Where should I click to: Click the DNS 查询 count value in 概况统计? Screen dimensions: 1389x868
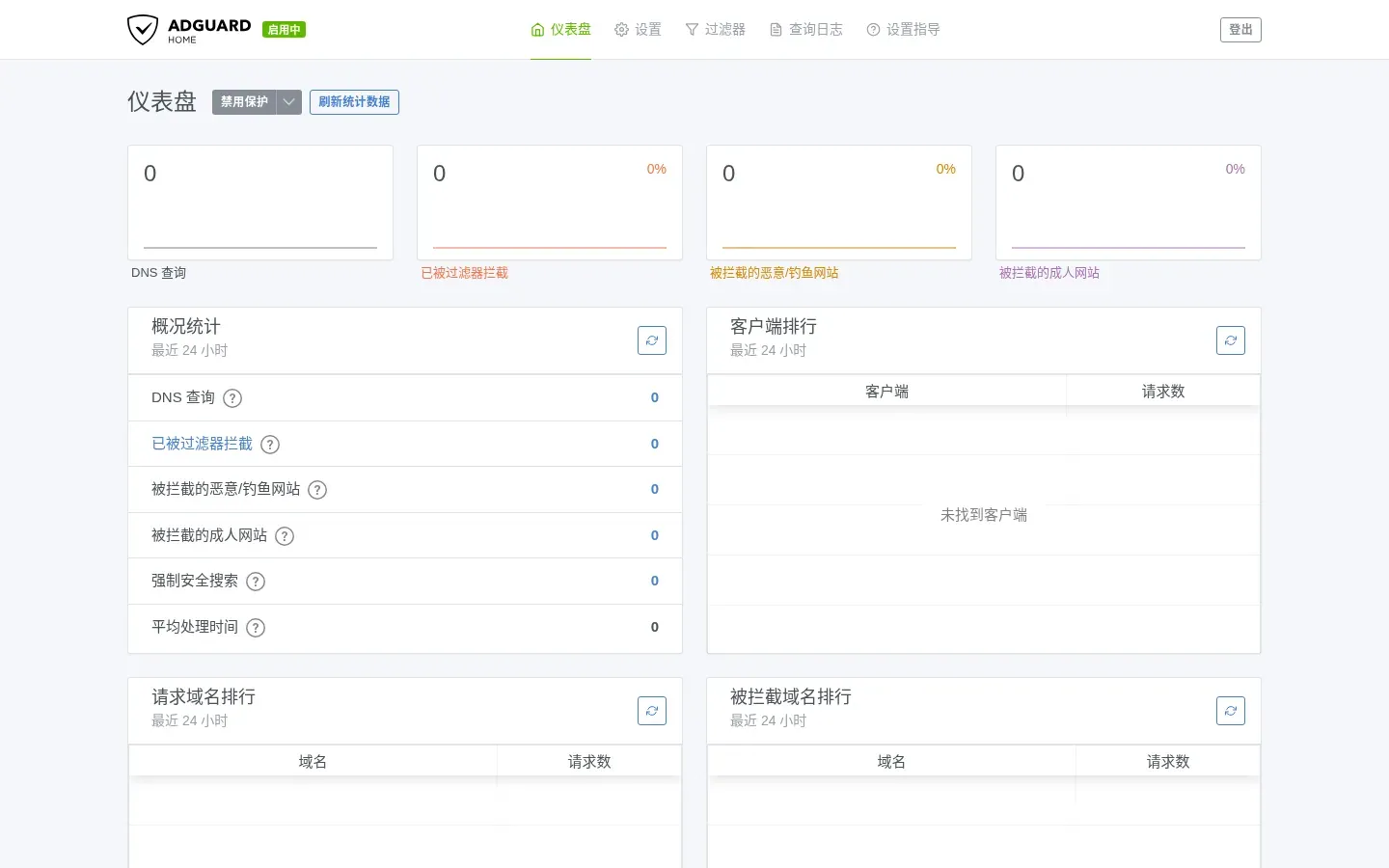click(x=655, y=397)
